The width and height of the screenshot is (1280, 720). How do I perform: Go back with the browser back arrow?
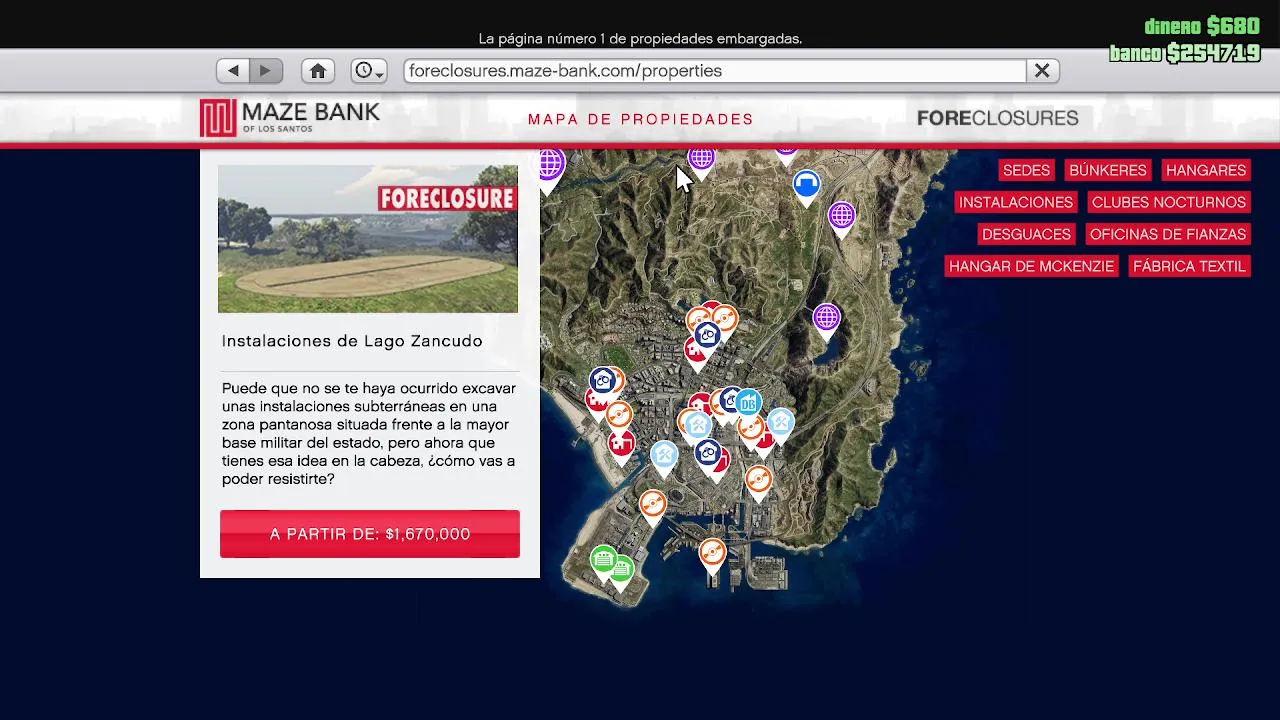233,71
